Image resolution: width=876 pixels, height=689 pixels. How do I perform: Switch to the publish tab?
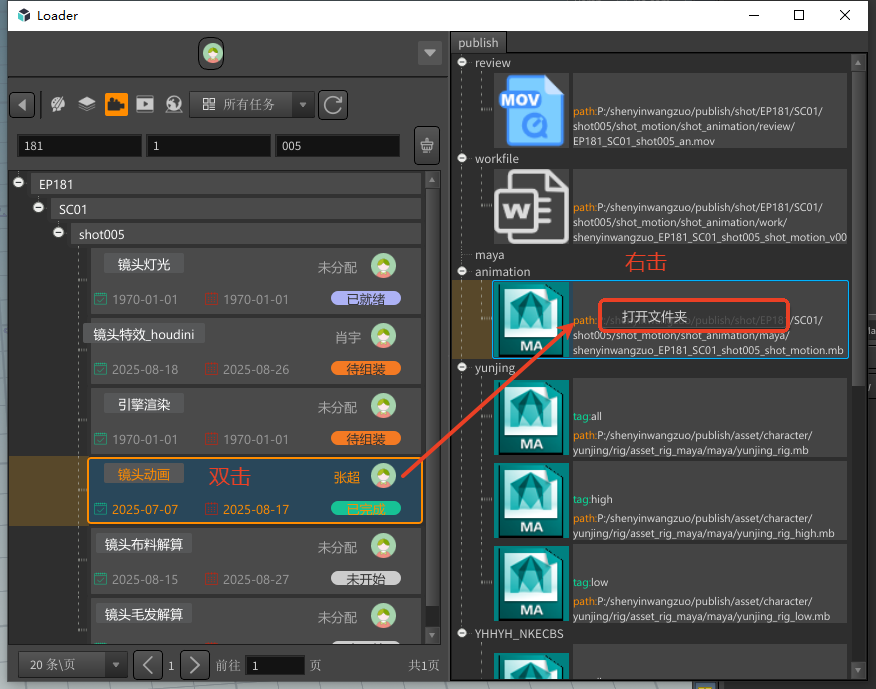pos(478,43)
